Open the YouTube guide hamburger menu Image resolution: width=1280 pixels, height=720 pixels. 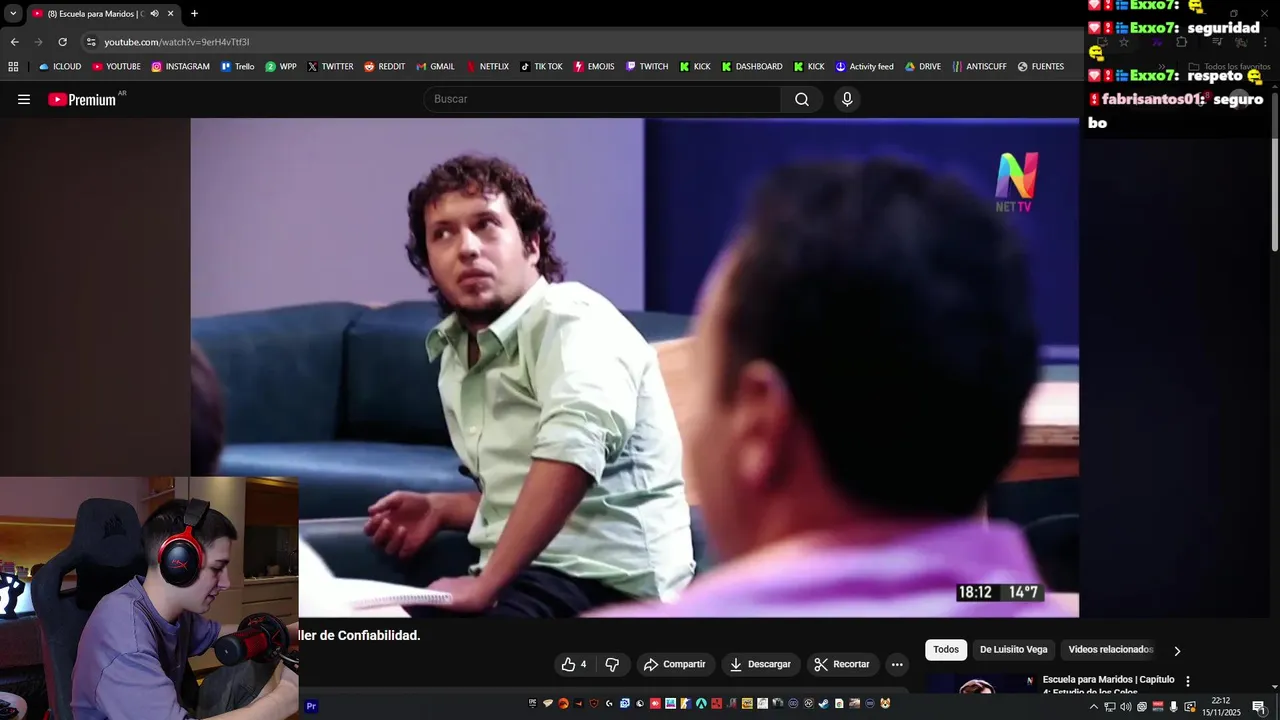click(x=24, y=99)
